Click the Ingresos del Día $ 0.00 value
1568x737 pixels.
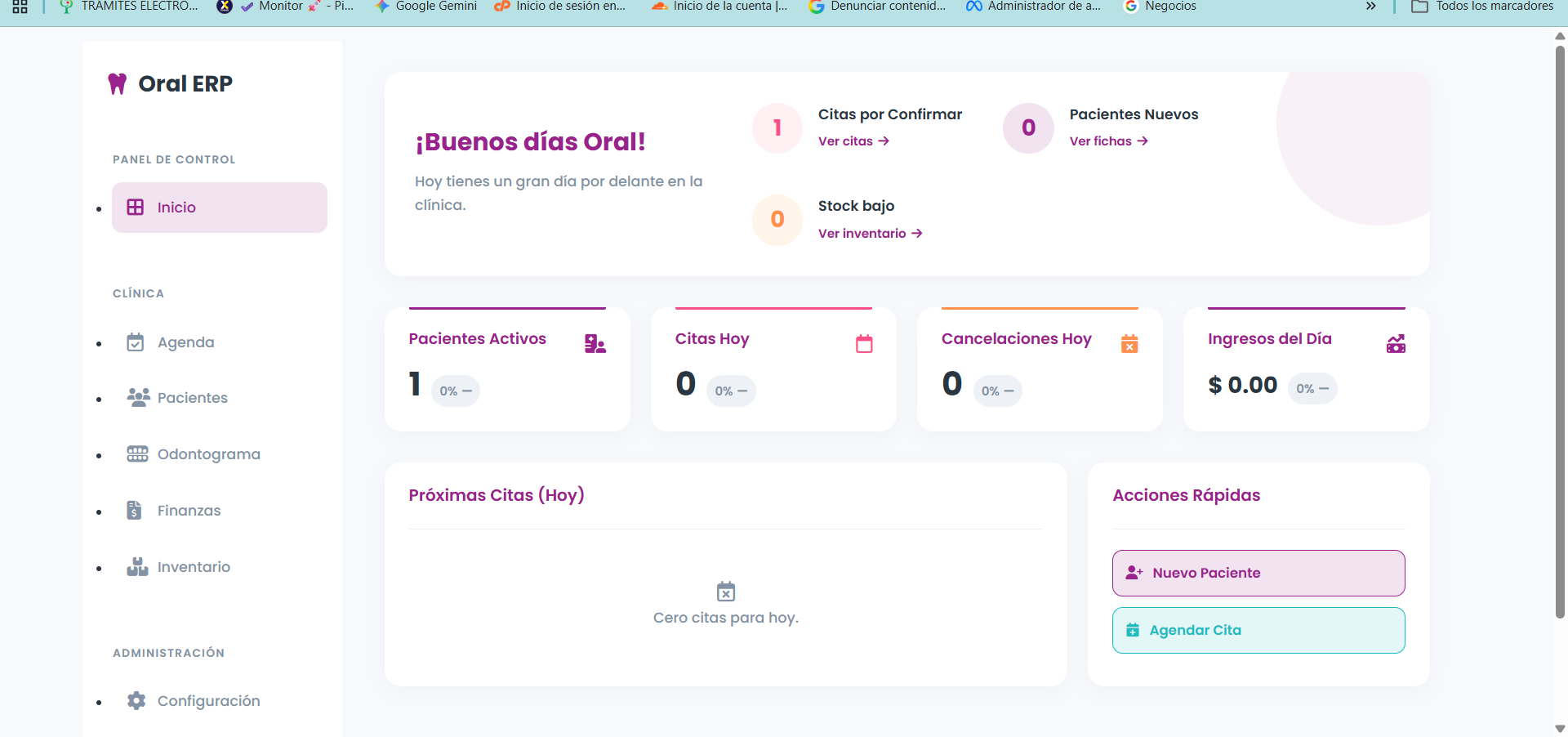tap(1242, 385)
